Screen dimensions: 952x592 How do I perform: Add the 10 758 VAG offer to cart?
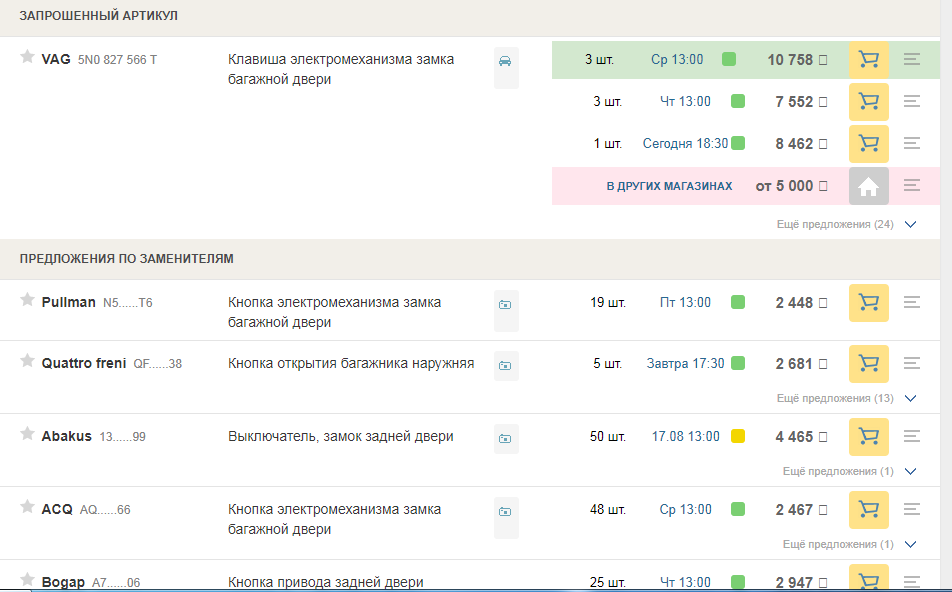point(868,60)
